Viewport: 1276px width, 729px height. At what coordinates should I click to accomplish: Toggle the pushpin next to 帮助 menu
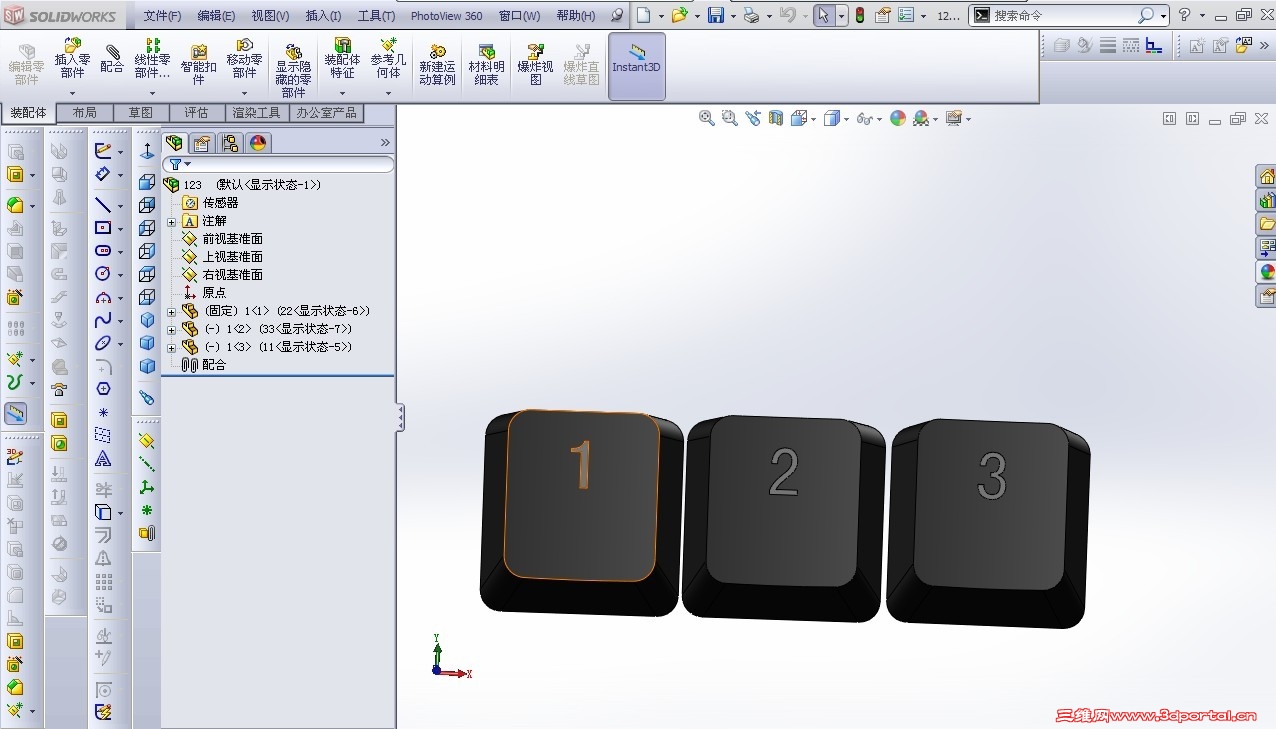617,15
